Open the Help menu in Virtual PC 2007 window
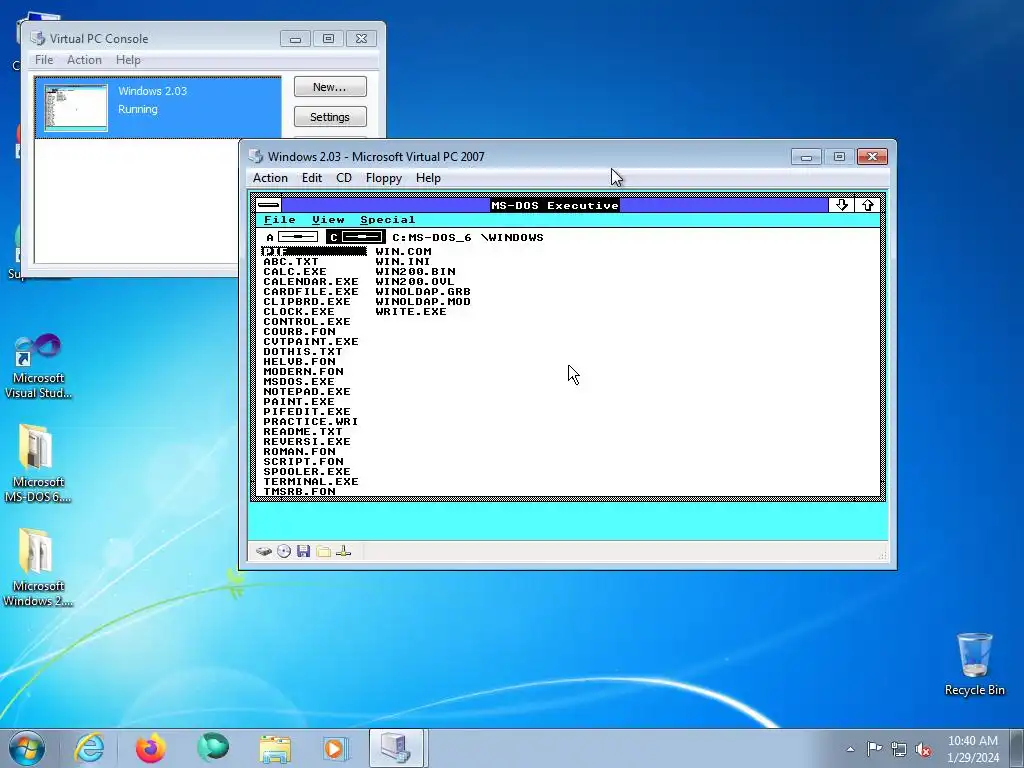This screenshot has width=1024, height=768. (428, 178)
